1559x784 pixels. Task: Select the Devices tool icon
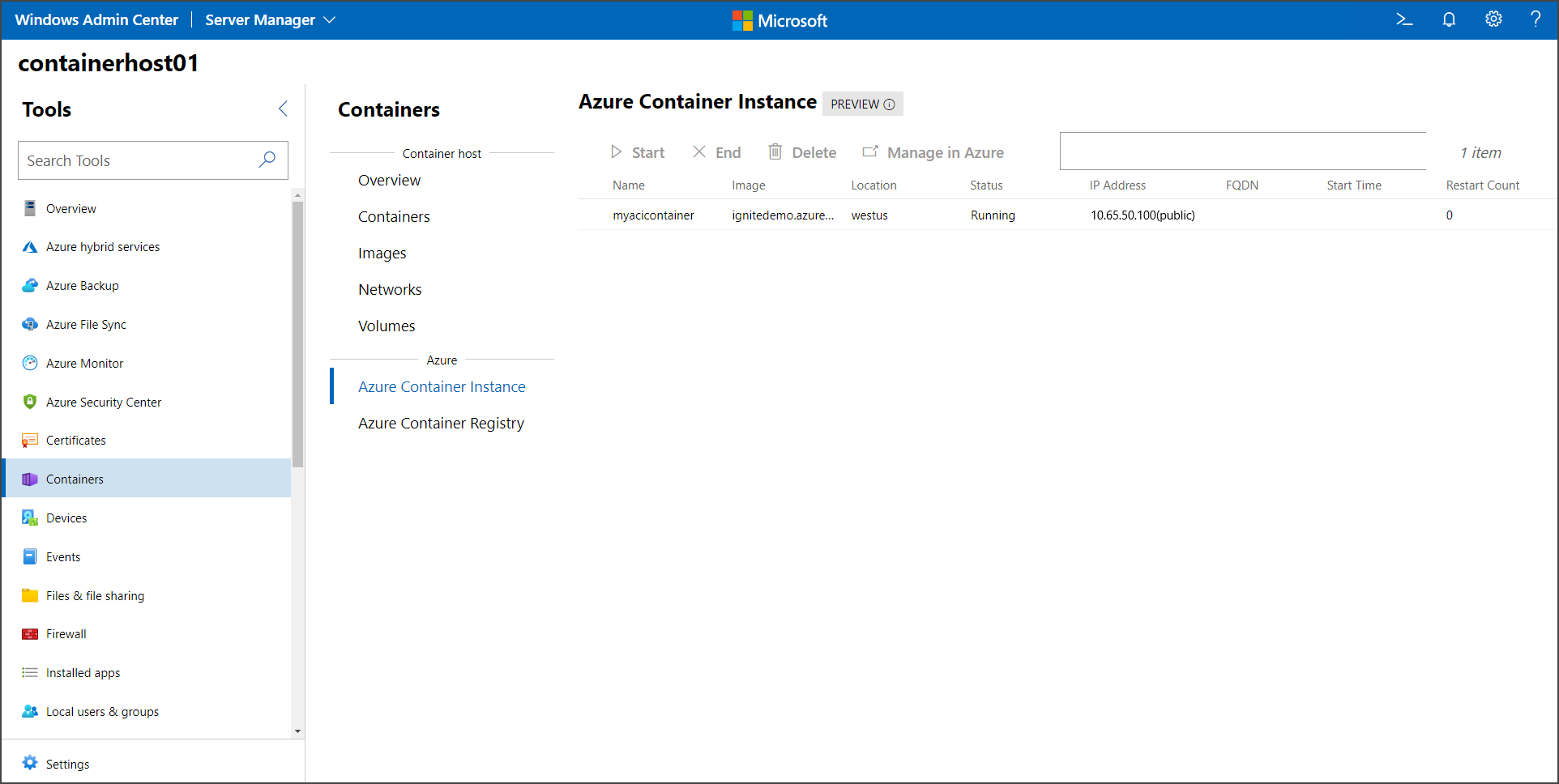pyautogui.click(x=29, y=518)
